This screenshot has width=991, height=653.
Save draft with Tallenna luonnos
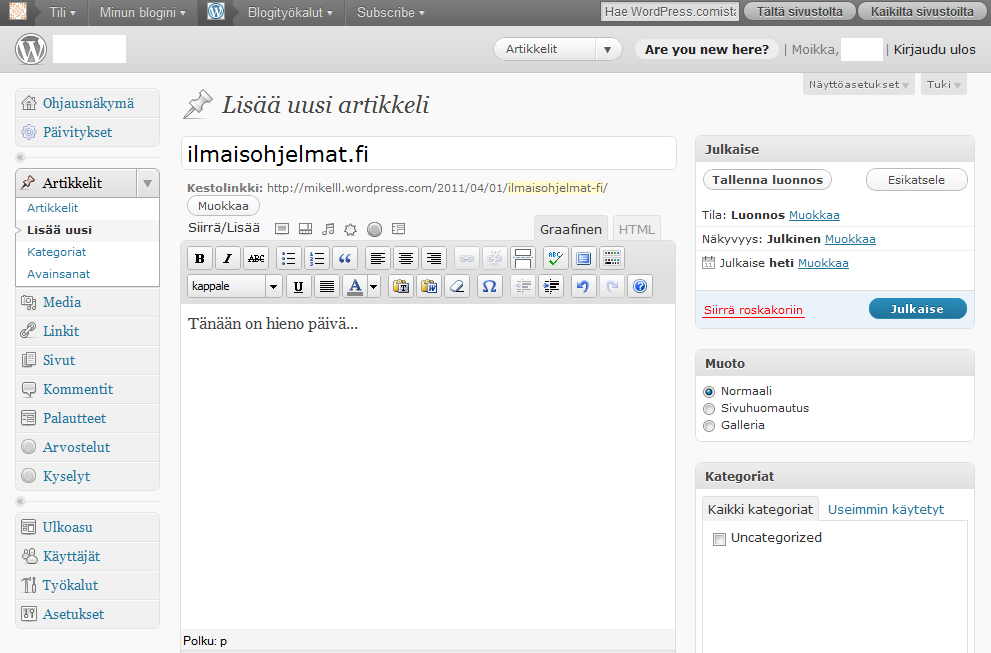click(x=767, y=180)
